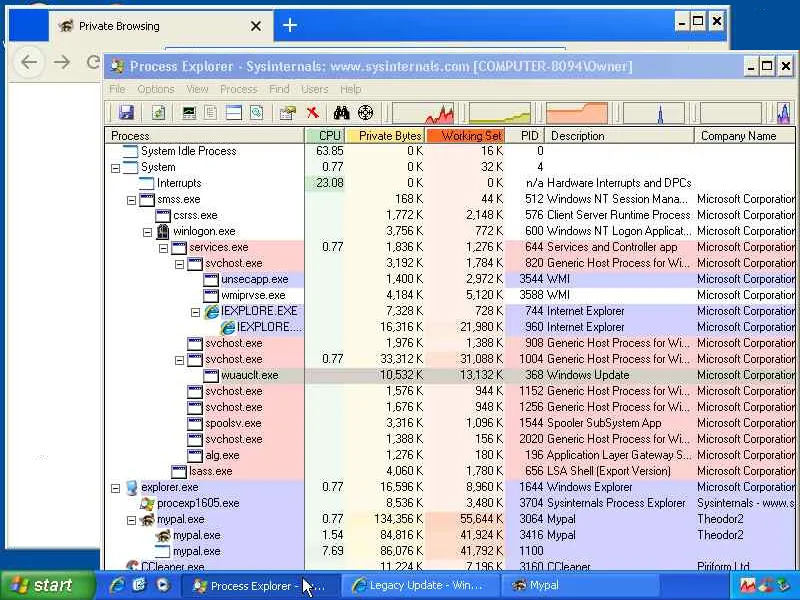The height and width of the screenshot is (600, 800).
Task: Click the I/O history graph with blue spike
Action: pos(654,113)
